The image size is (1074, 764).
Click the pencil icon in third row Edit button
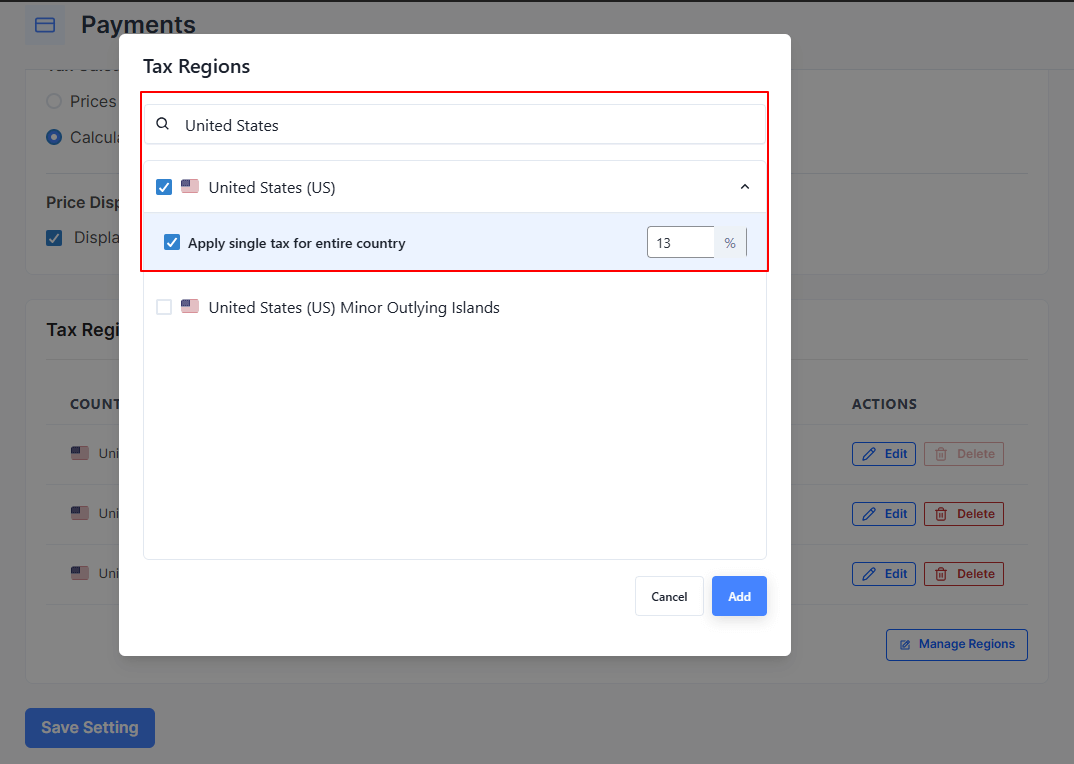pyautogui.click(x=869, y=574)
